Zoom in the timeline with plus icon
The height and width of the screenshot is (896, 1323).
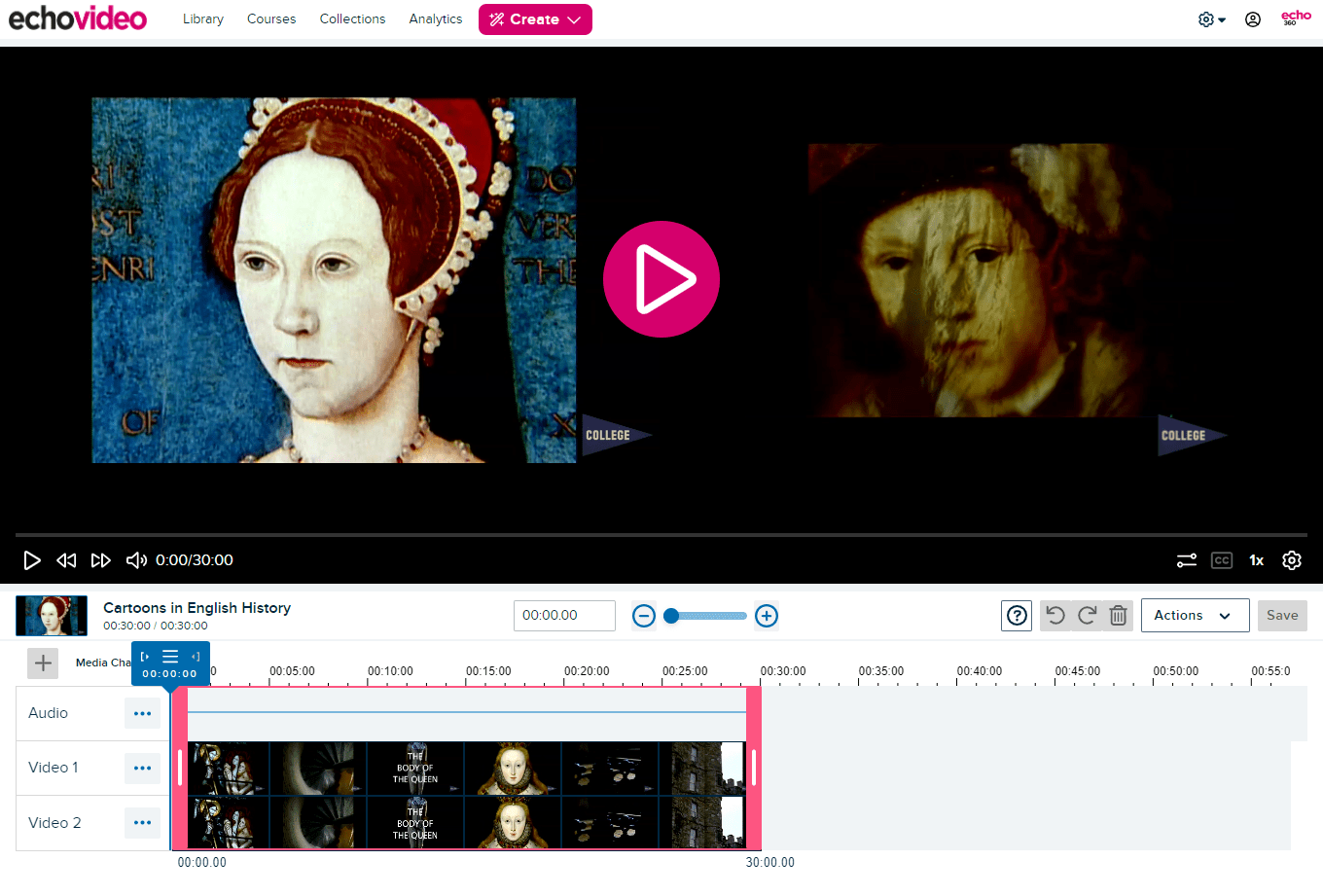tap(767, 616)
